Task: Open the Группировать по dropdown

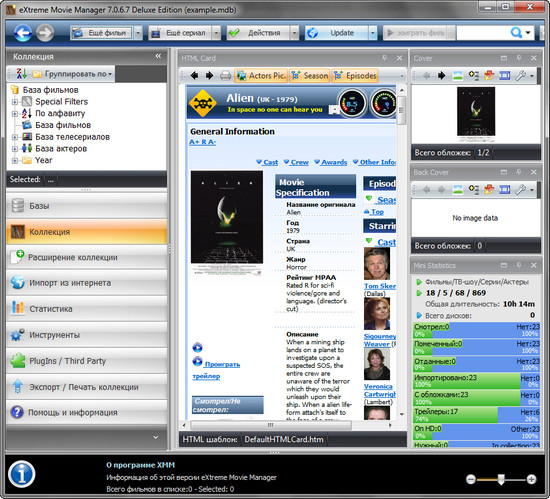Action: click(x=73, y=74)
